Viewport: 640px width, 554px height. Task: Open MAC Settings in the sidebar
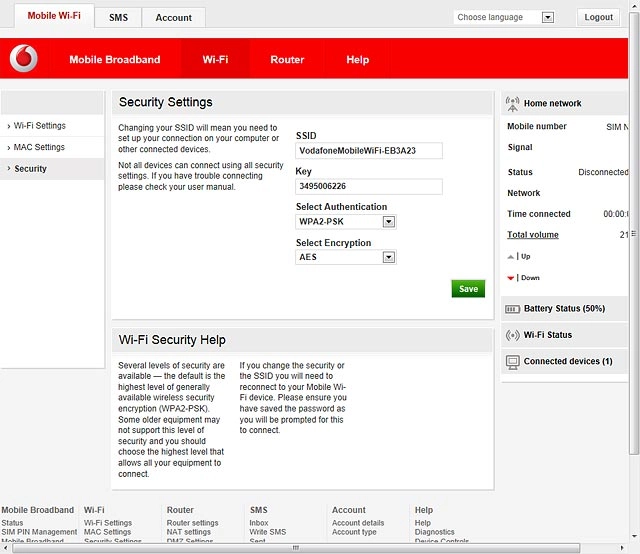tap(52, 147)
